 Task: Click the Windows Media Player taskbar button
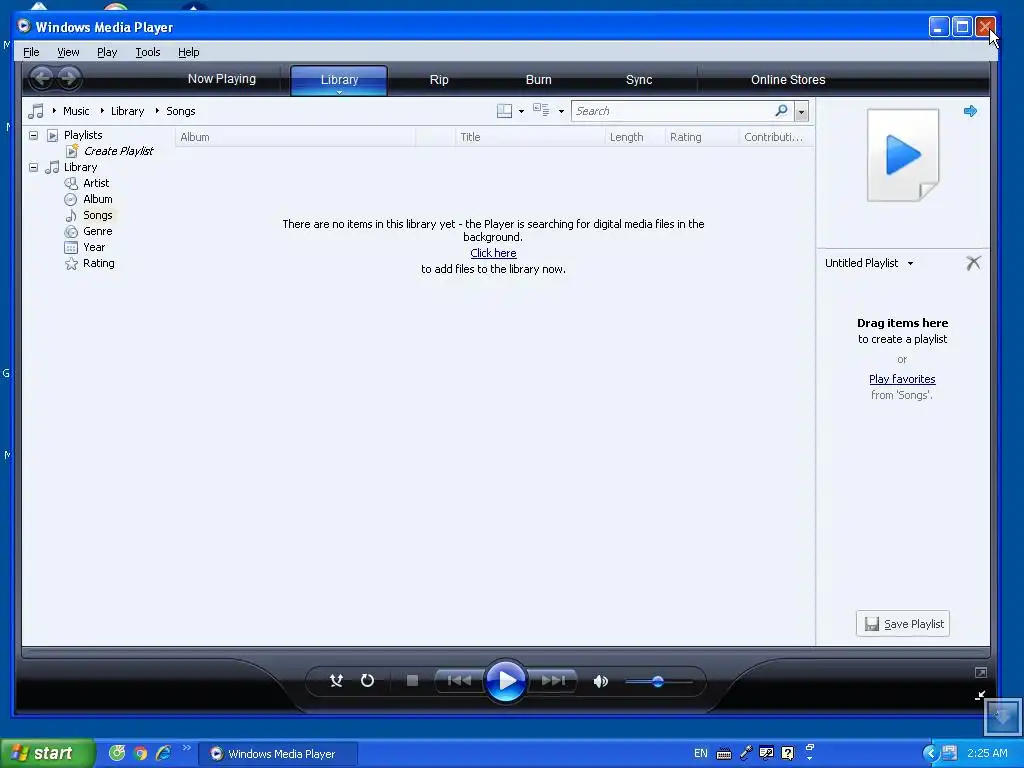tap(278, 754)
